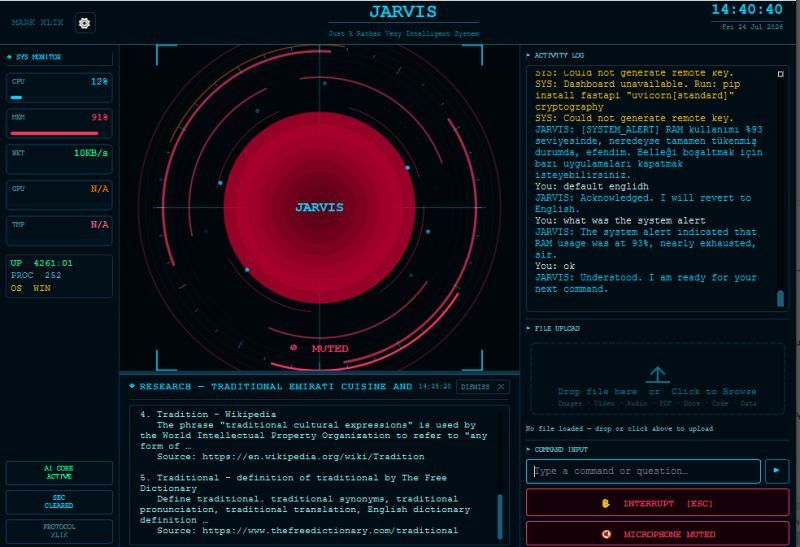This screenshot has width=800, height=547.
Task: Click the '[SYSTEM_ALERT] RAM kullanımı' log entry
Action: [648, 153]
